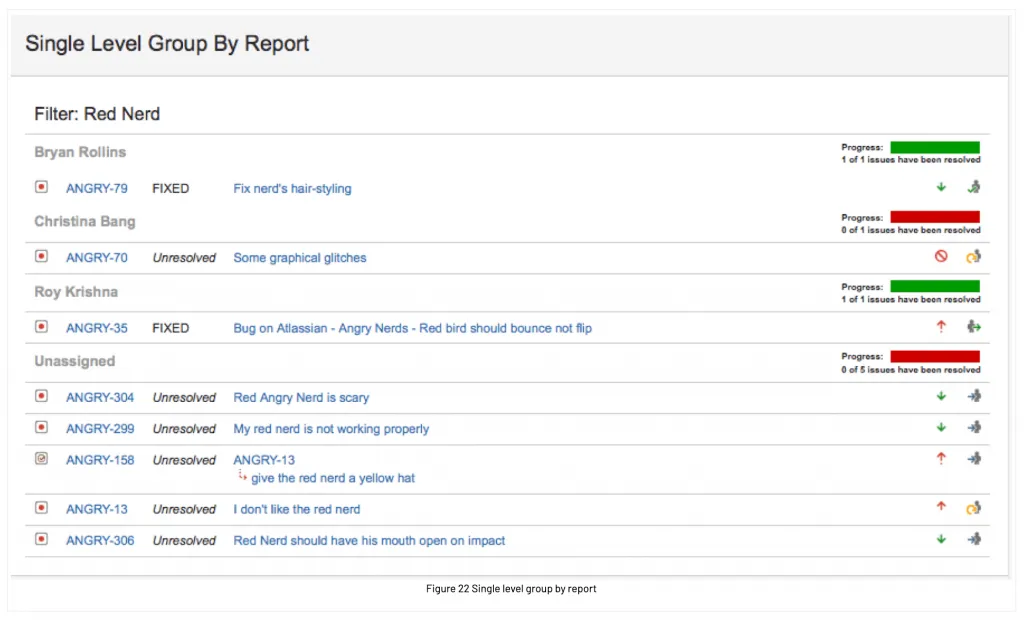1024x620 pixels.
Task: Open issue key ANGRY-13 in key column
Action: [97, 509]
